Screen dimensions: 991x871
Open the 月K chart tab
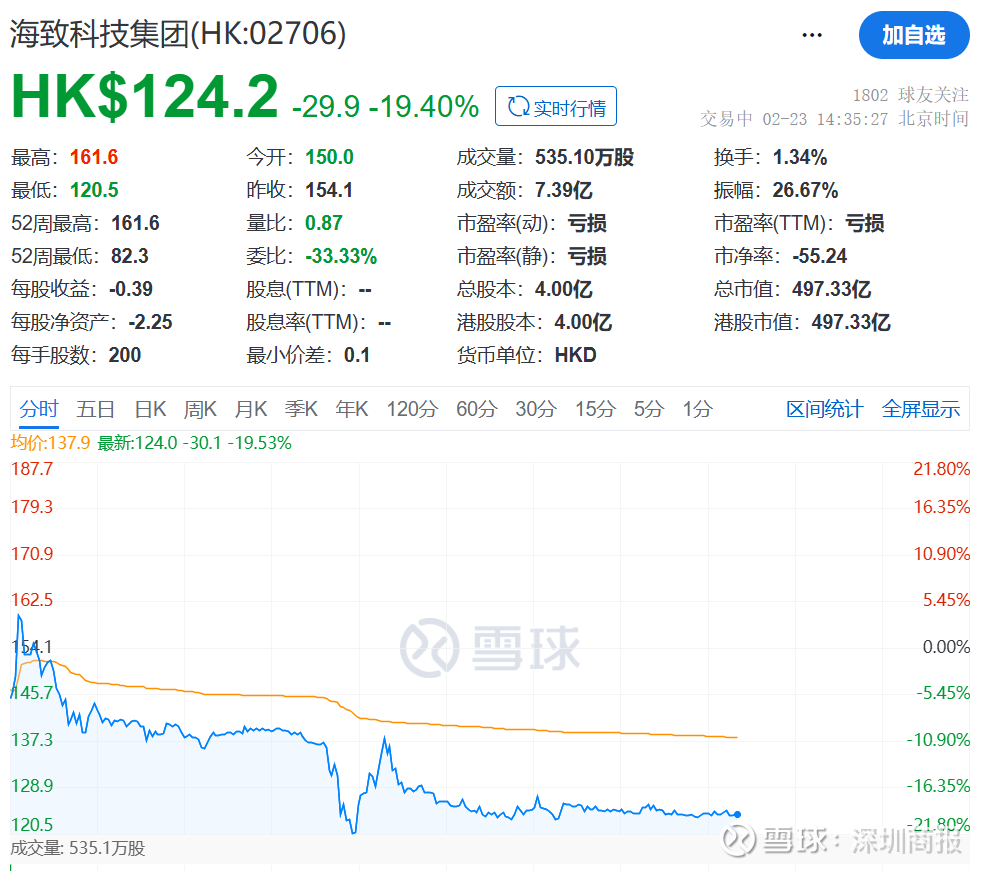[251, 409]
